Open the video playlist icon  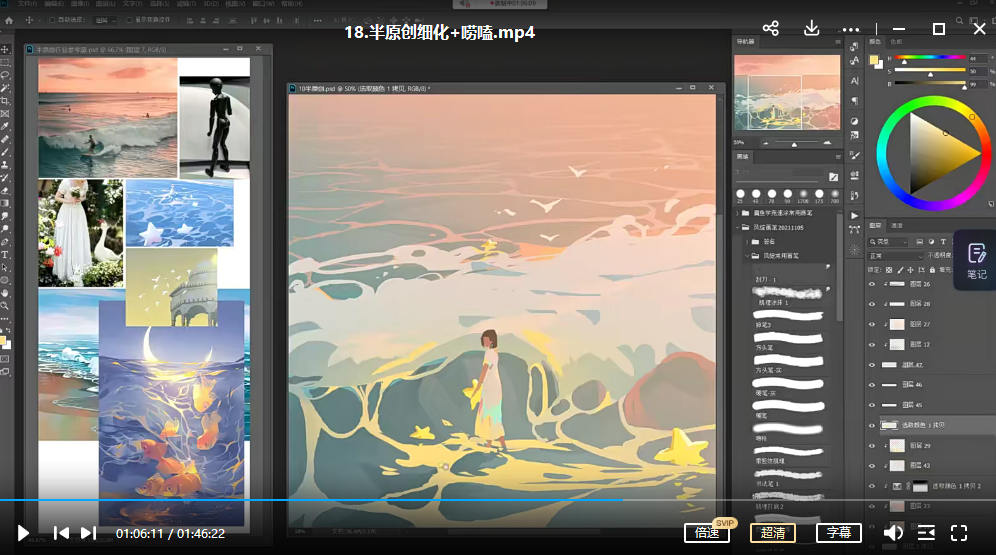926,533
